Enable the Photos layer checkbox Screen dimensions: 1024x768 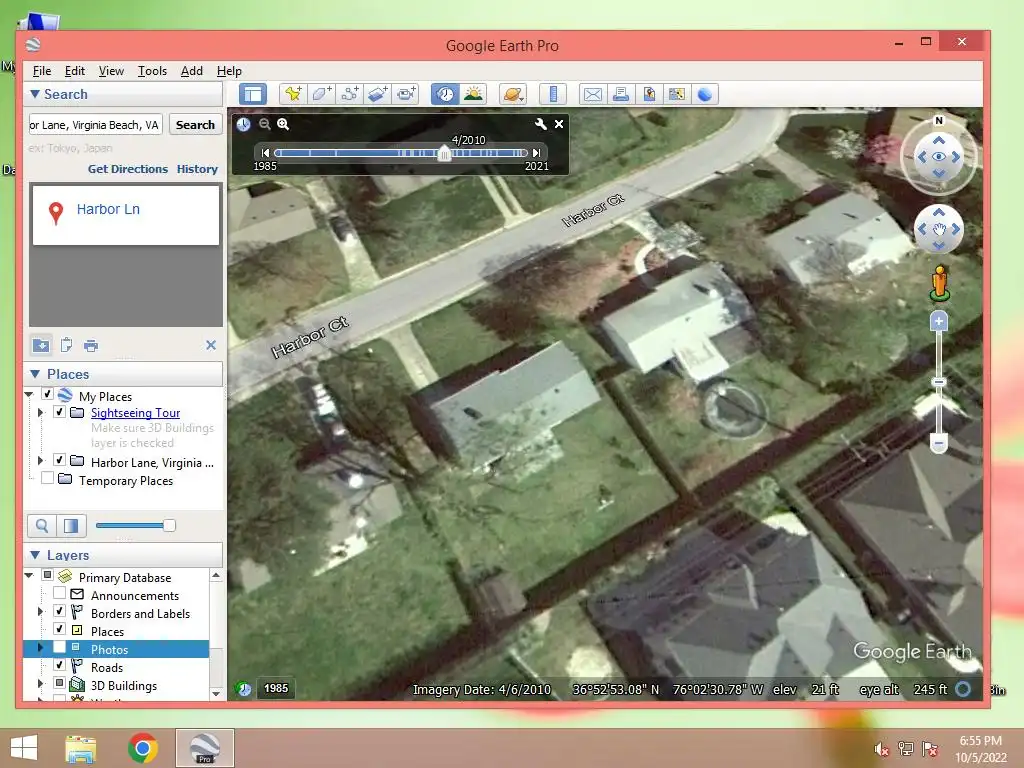click(59, 647)
